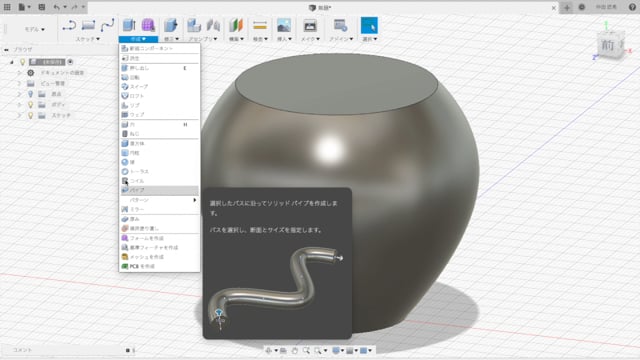This screenshot has width=640, height=360.
Task: Toggle visibility lightbulb for ボディ folder
Action: [30, 104]
